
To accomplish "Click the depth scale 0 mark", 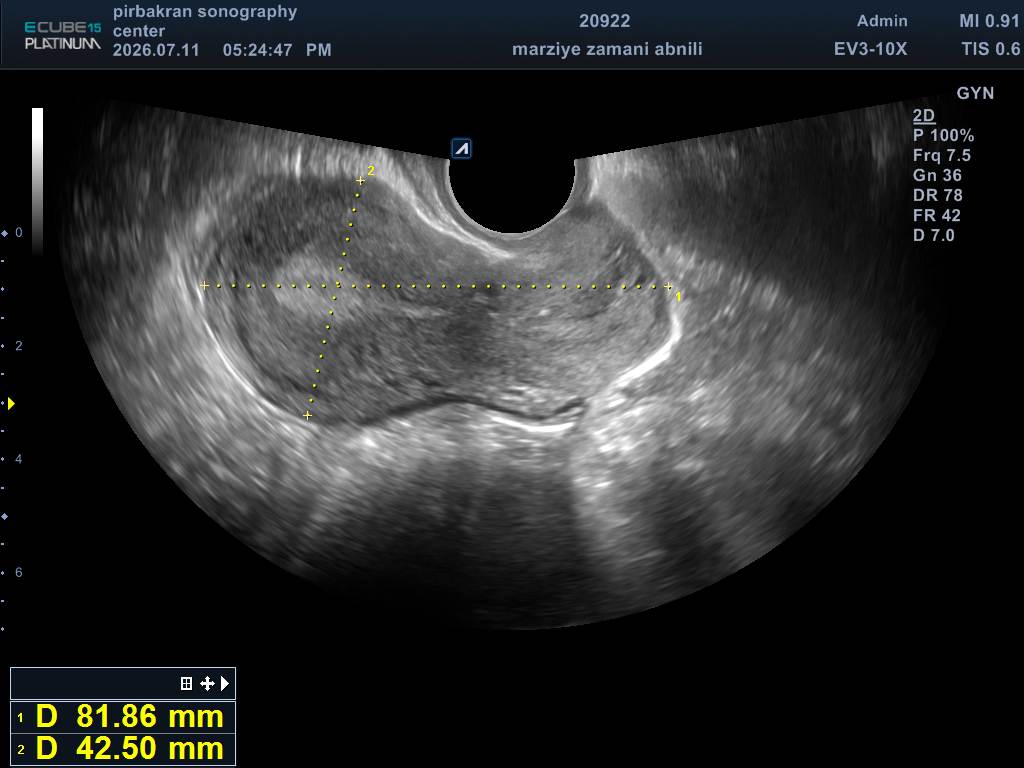I will tap(18, 232).
